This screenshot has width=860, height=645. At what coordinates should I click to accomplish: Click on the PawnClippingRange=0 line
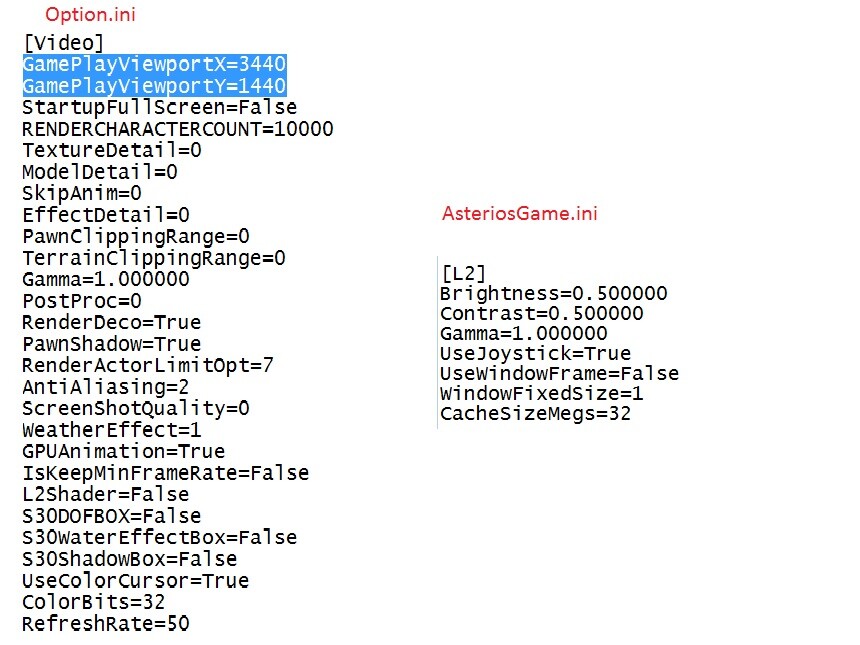135,237
